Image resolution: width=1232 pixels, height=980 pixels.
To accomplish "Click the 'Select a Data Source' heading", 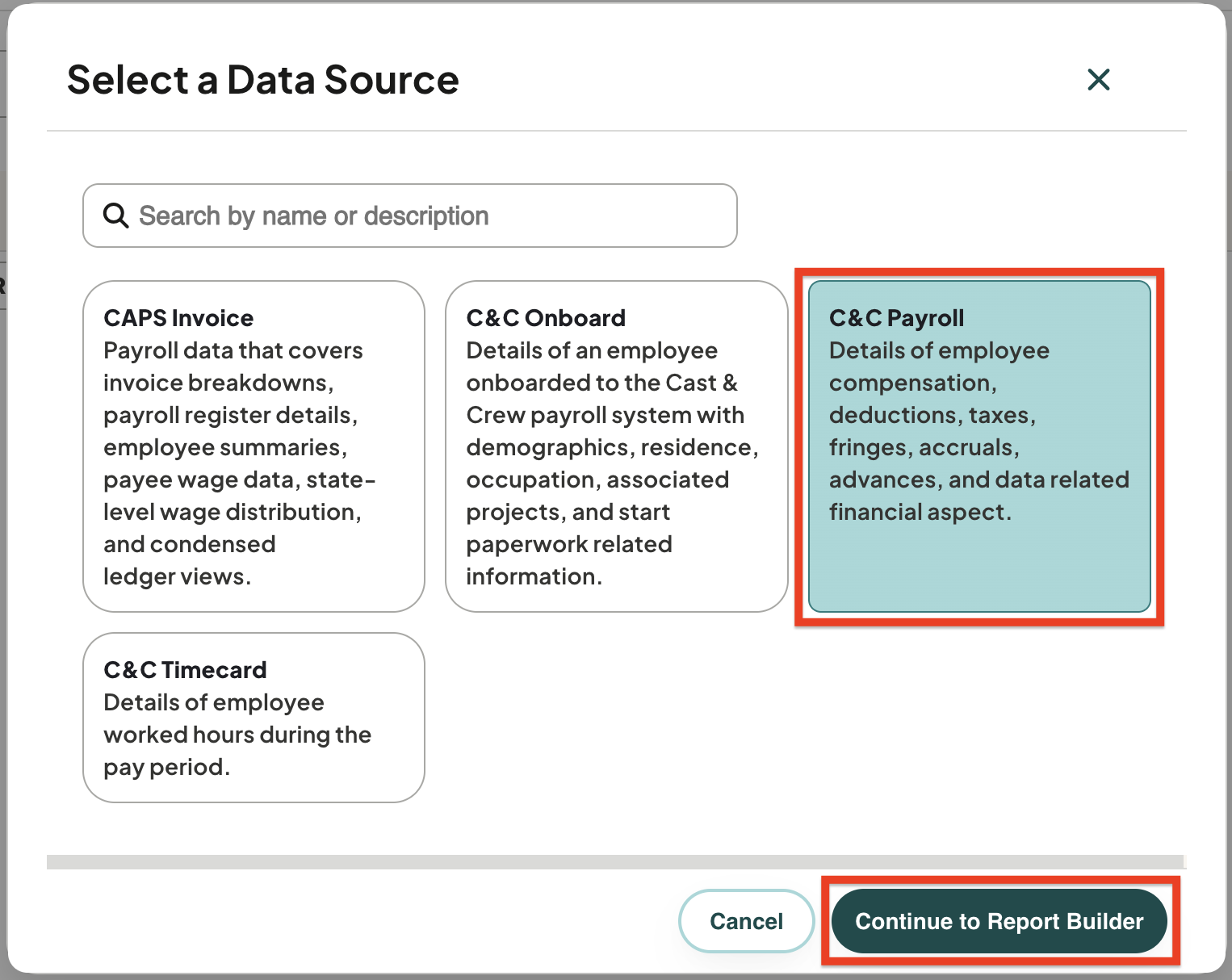I will point(263,80).
